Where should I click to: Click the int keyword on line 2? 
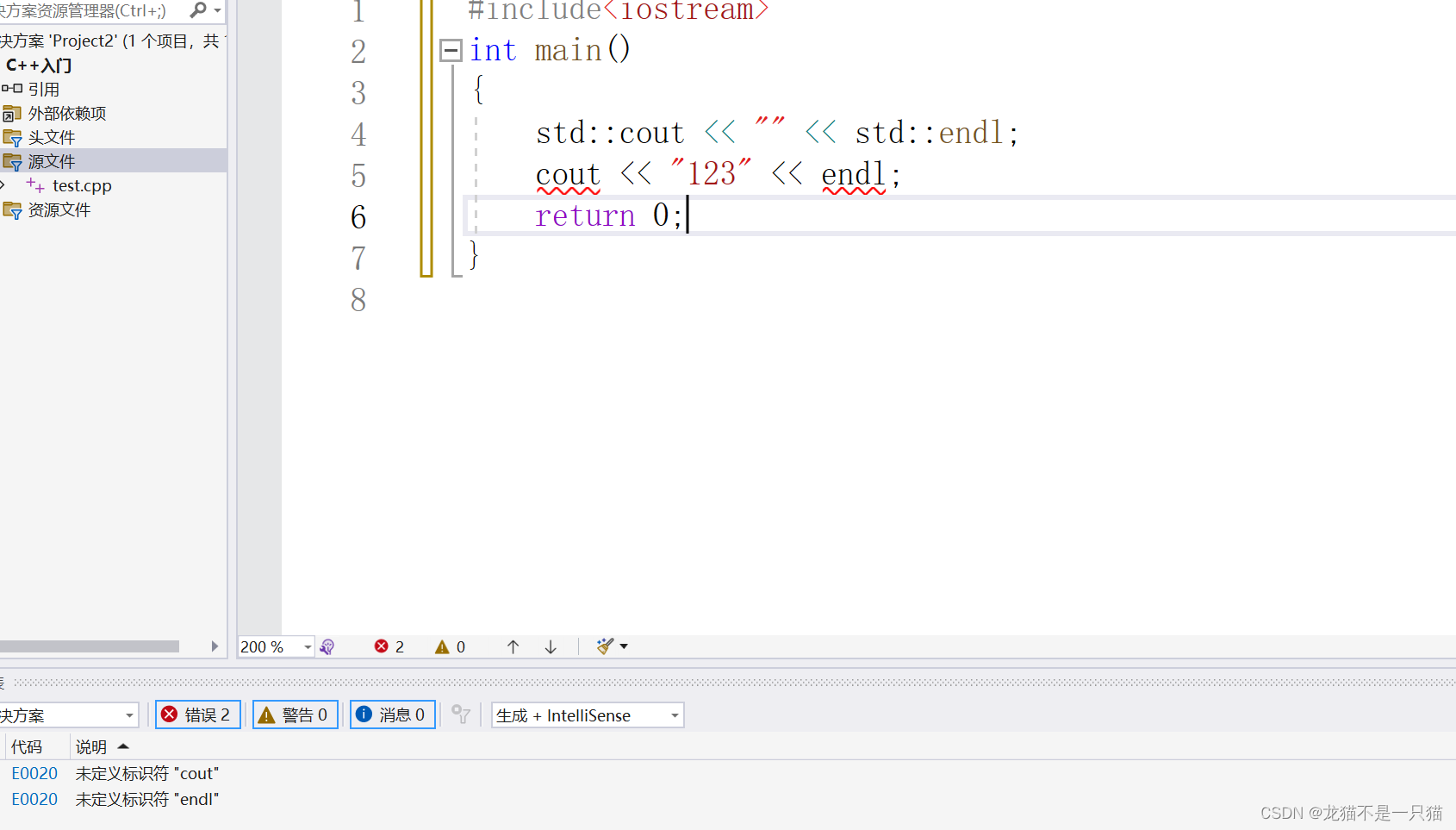click(493, 51)
